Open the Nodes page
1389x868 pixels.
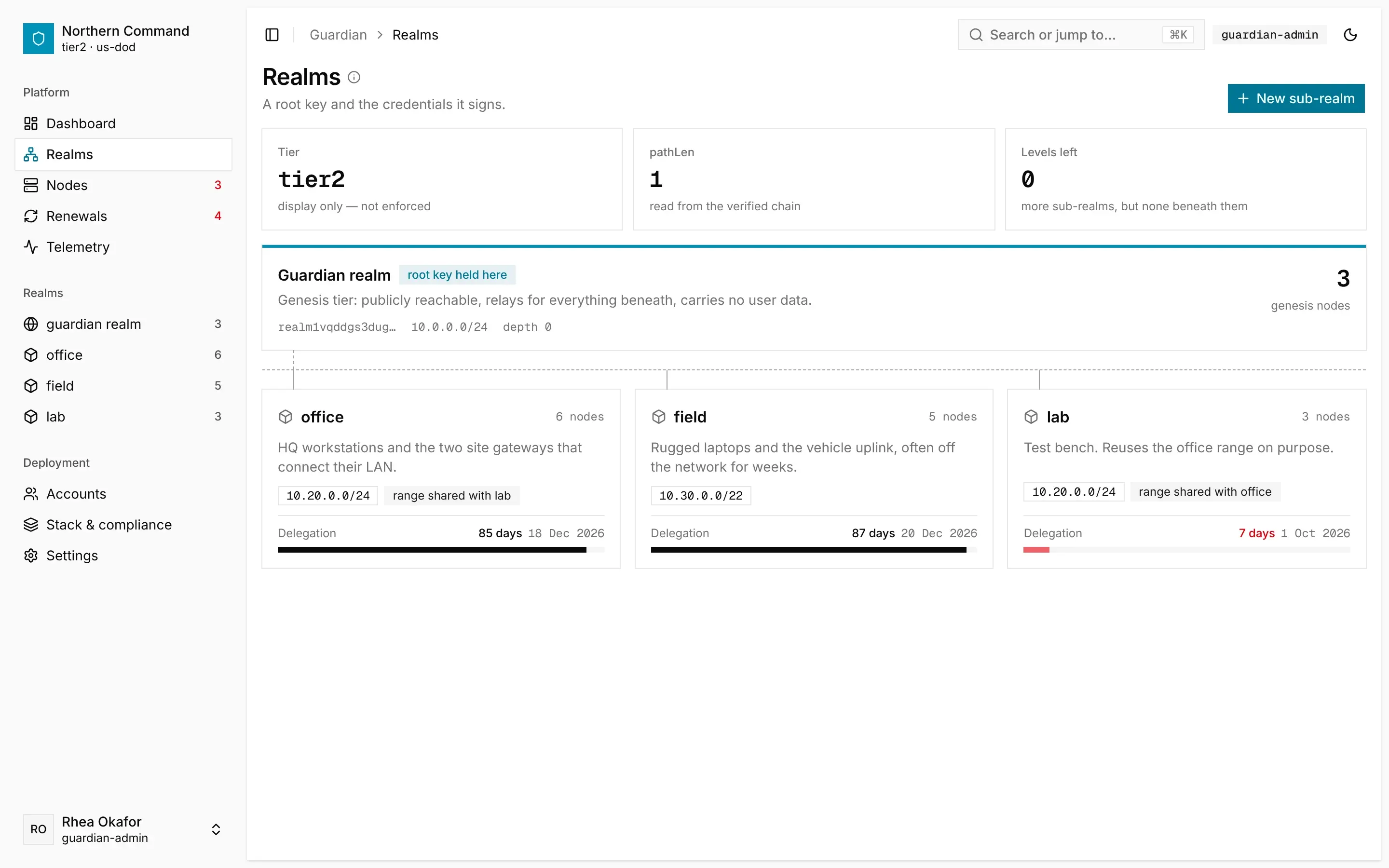click(x=123, y=186)
